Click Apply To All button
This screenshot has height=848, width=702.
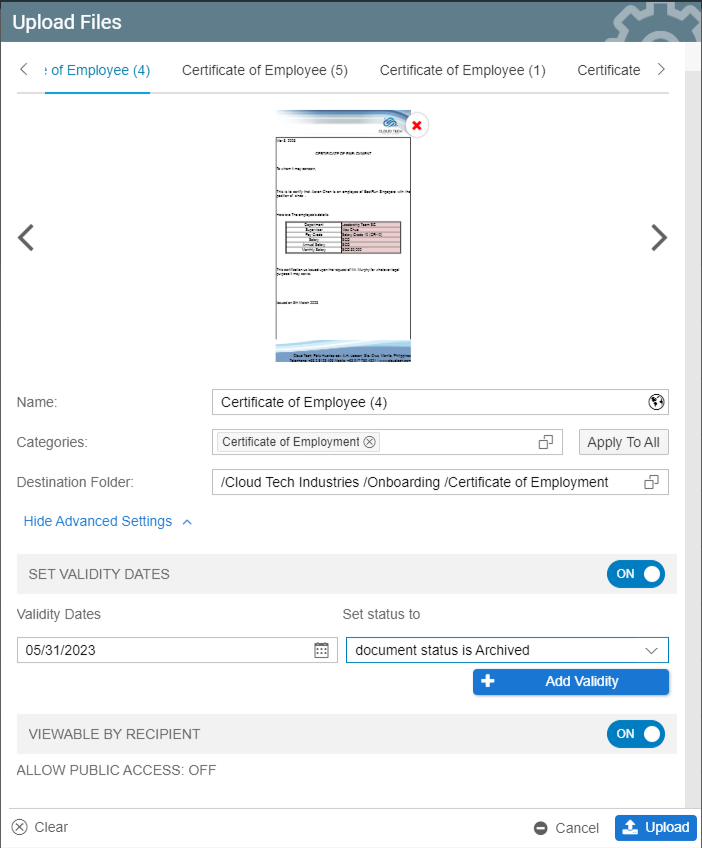(x=623, y=442)
